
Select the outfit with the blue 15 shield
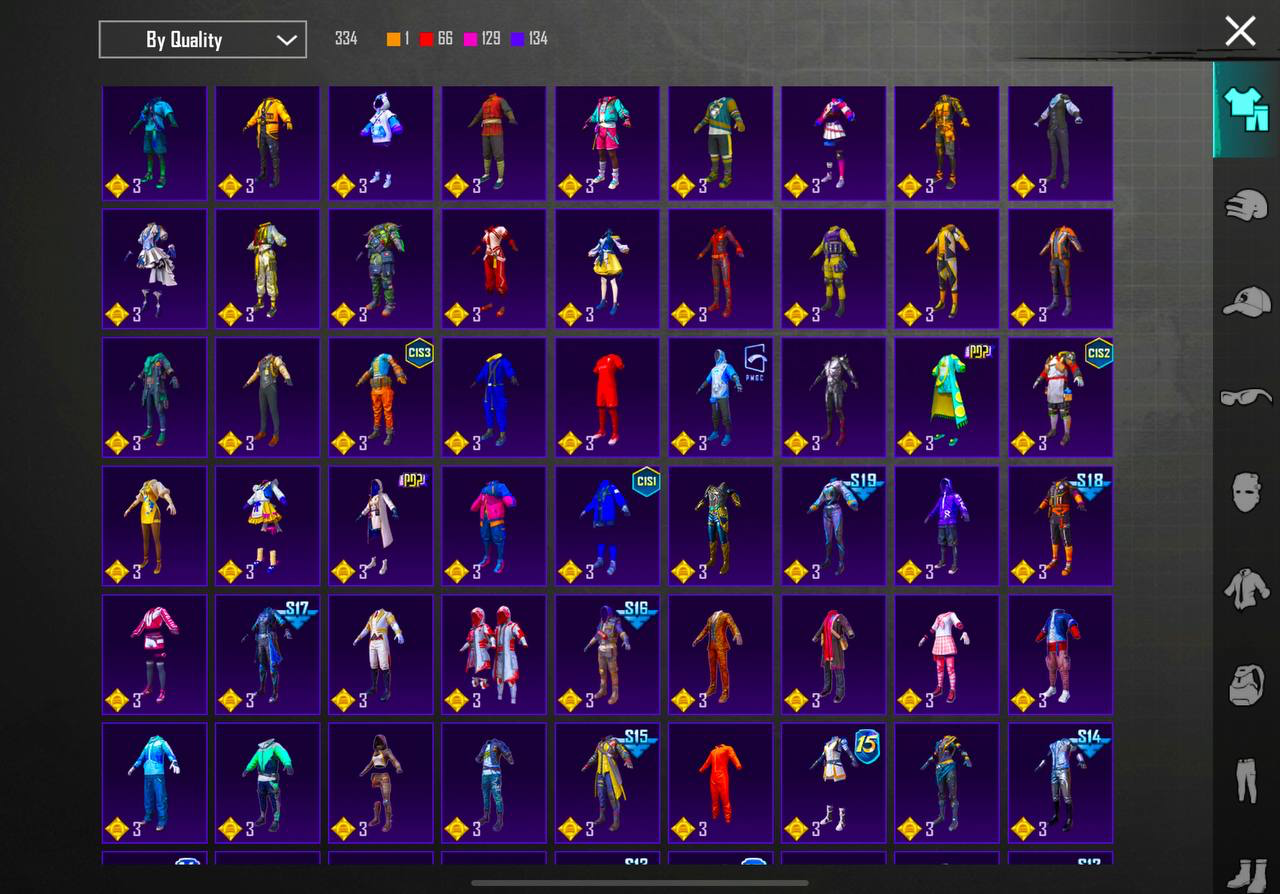click(x=834, y=783)
